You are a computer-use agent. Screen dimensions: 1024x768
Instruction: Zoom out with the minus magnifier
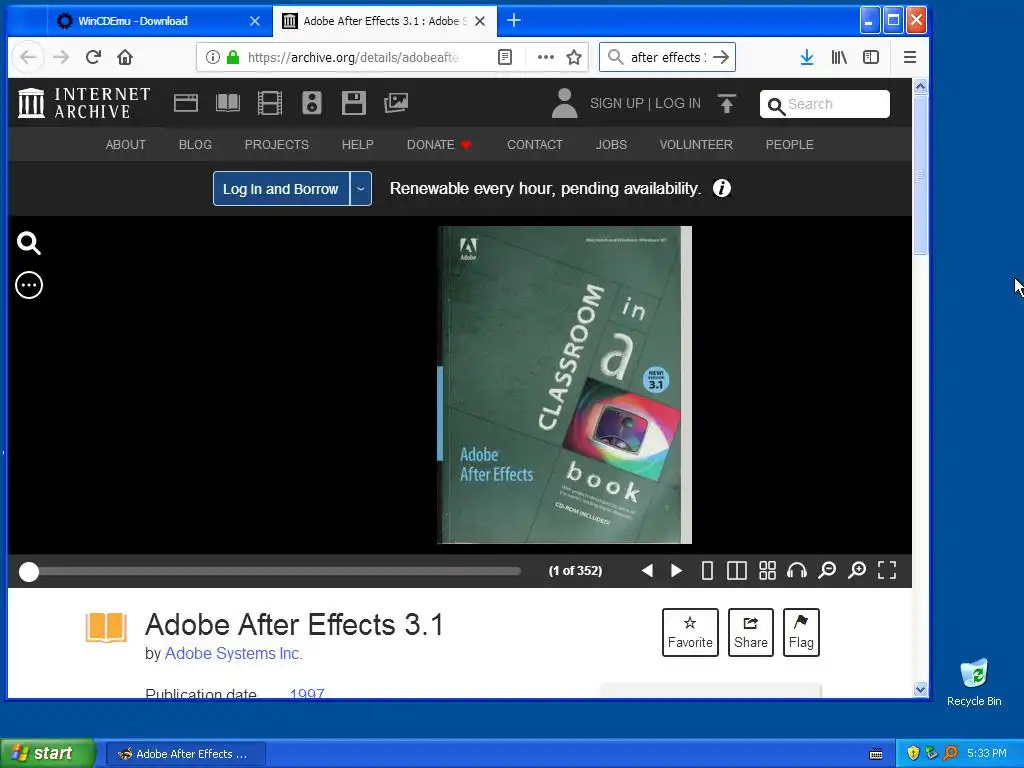(827, 571)
